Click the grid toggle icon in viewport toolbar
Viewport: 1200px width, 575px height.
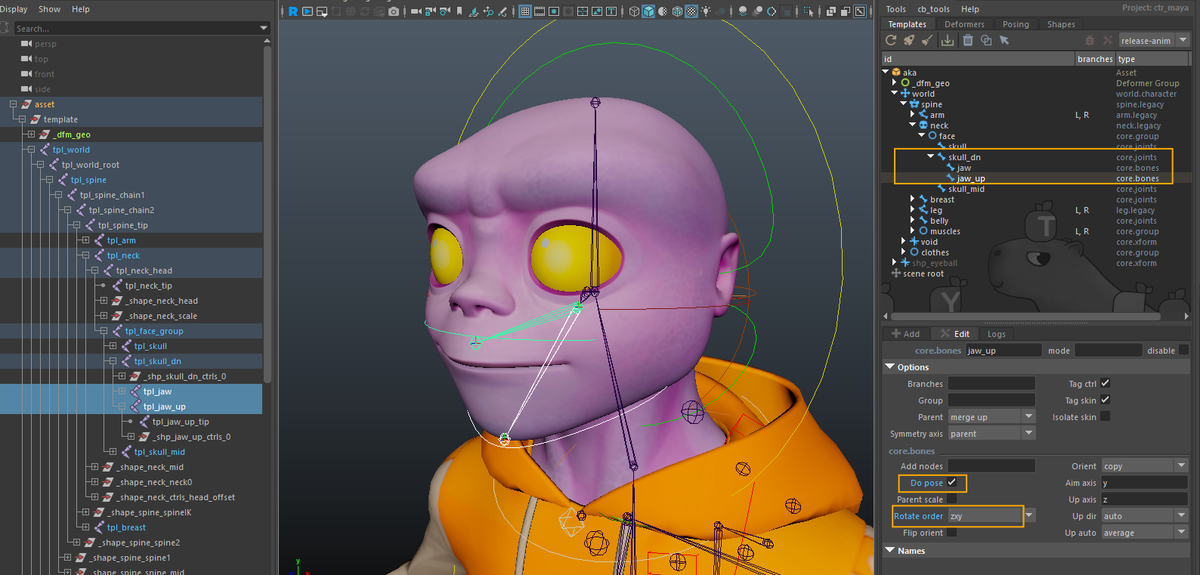click(525, 11)
